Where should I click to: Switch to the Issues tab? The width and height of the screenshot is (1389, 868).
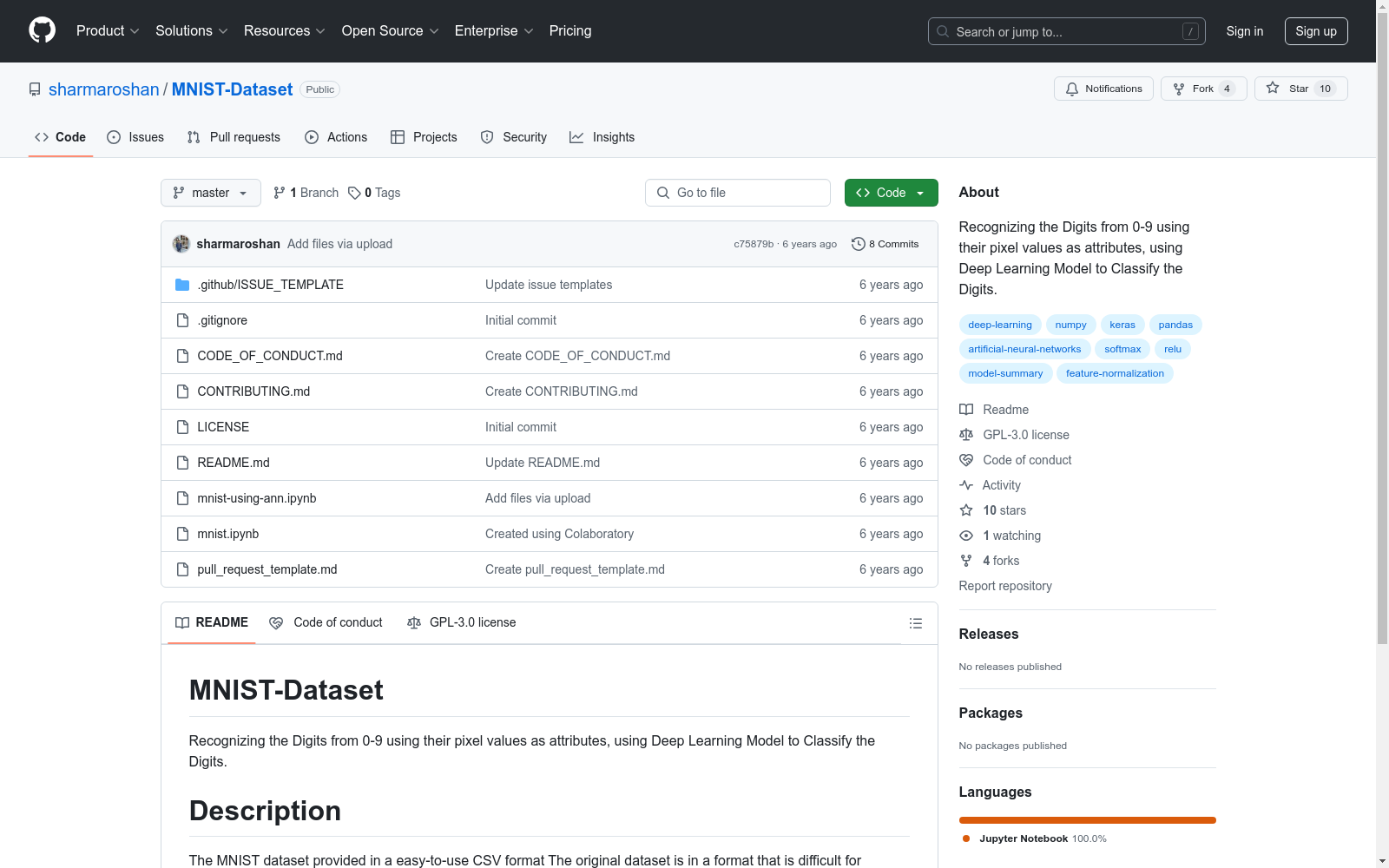point(135,137)
